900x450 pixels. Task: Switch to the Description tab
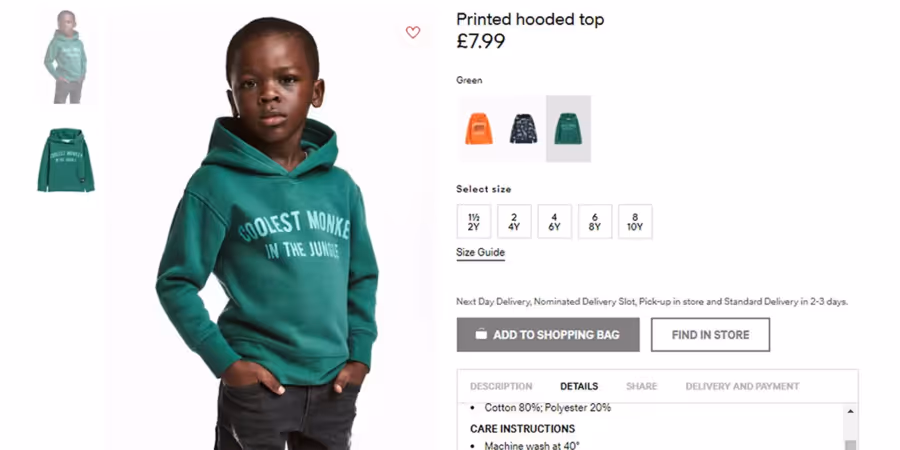501,386
